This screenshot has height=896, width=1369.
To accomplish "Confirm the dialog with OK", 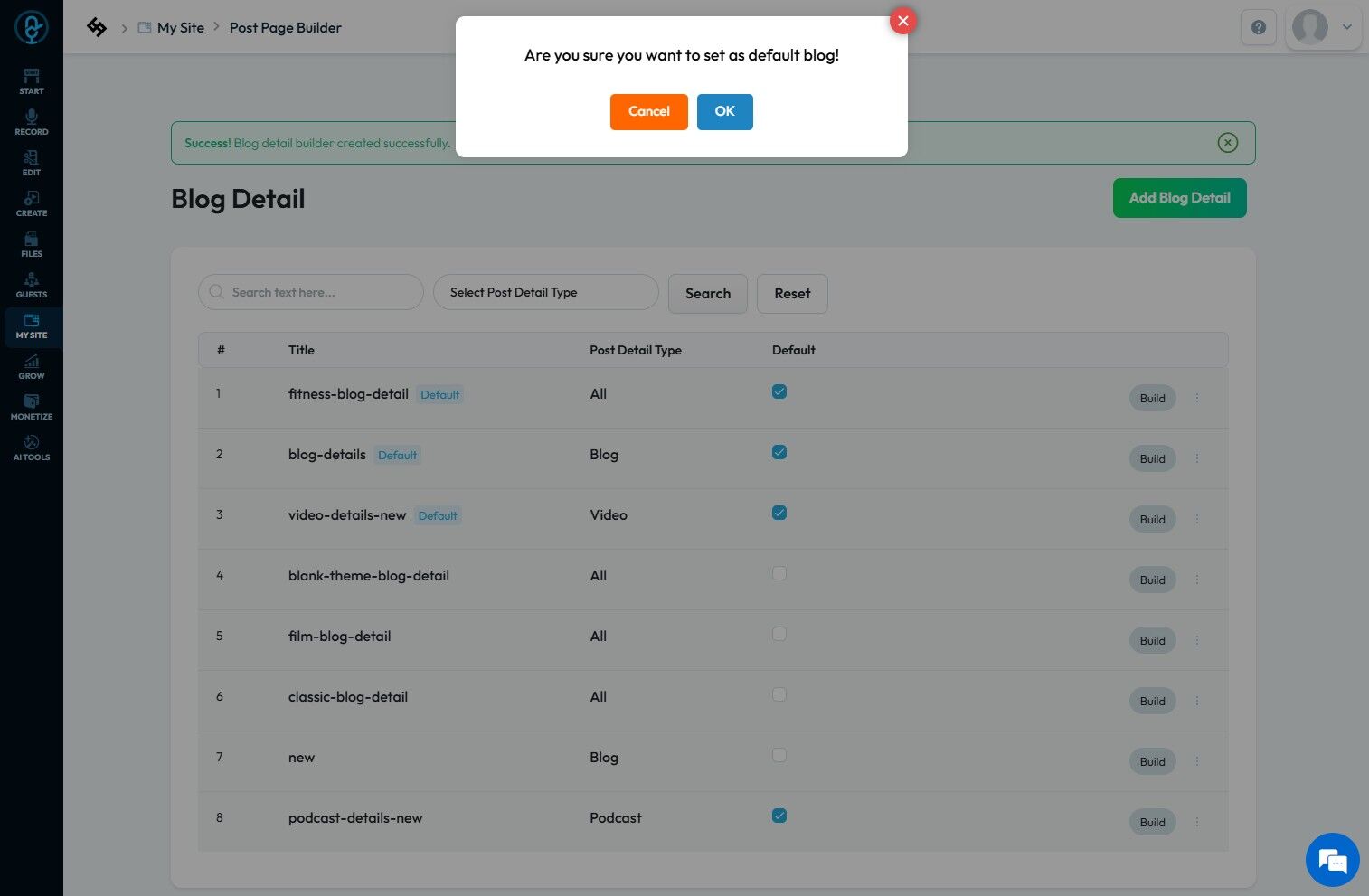I will [724, 111].
